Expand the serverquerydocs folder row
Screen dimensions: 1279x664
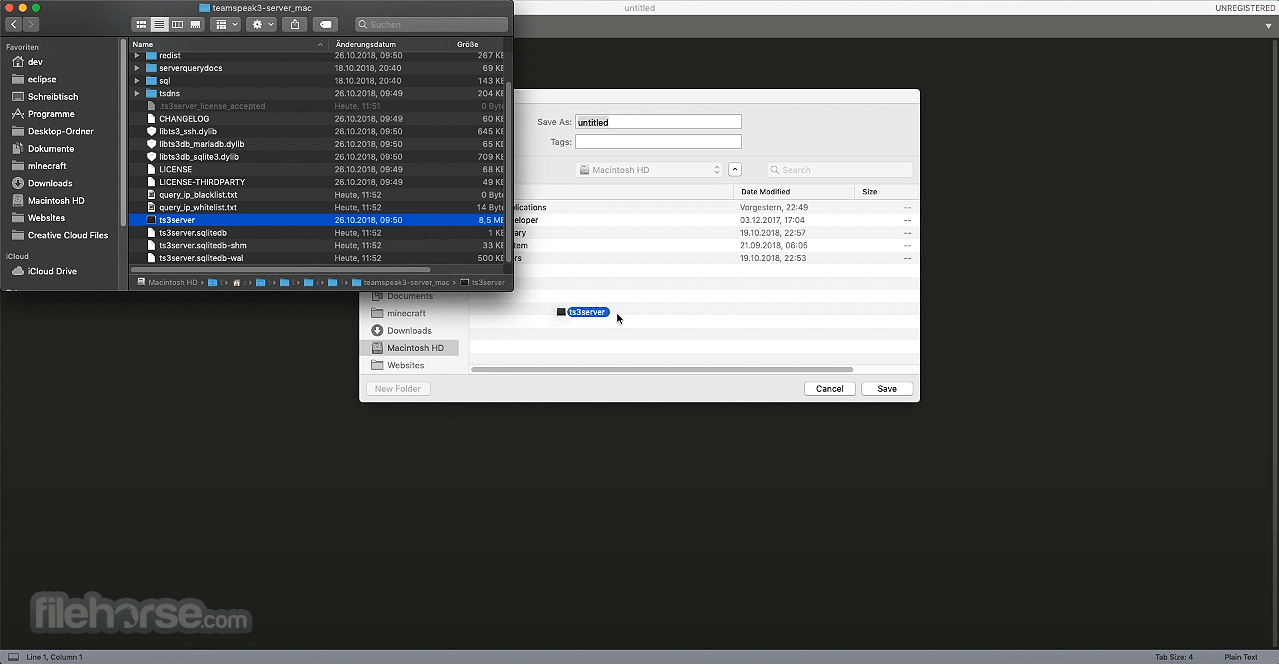click(x=137, y=68)
